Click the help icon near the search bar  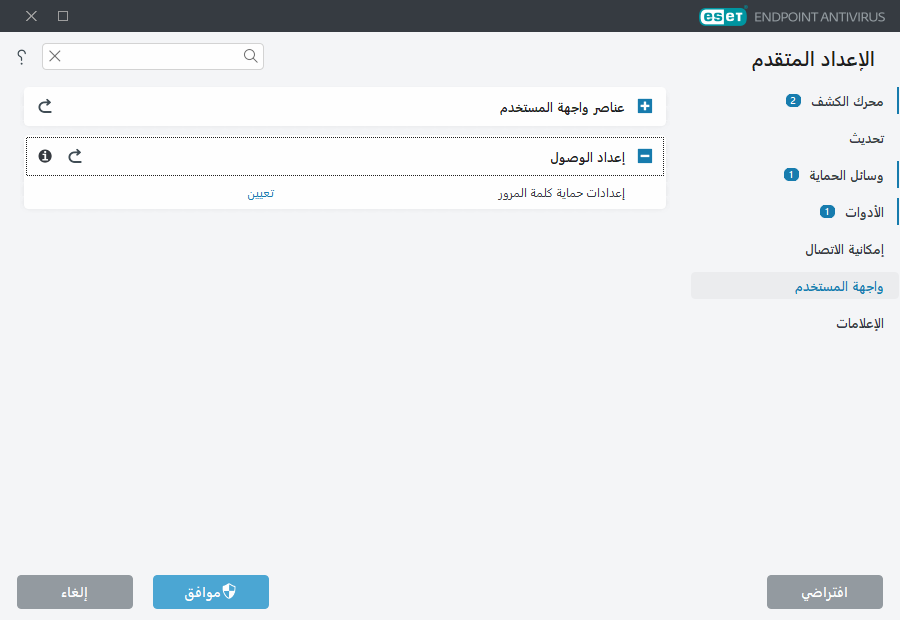(x=21, y=57)
